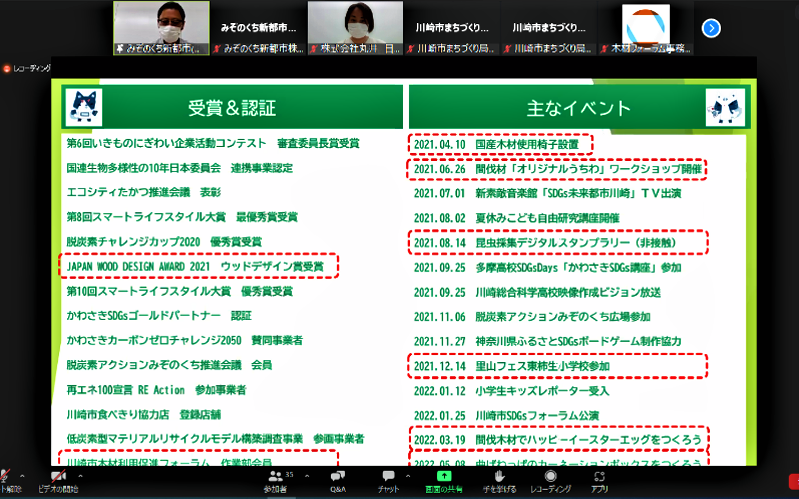
Task: Click the 脱炭素アクションみぞのくち推進会議 会員 row
Action: coord(169,365)
